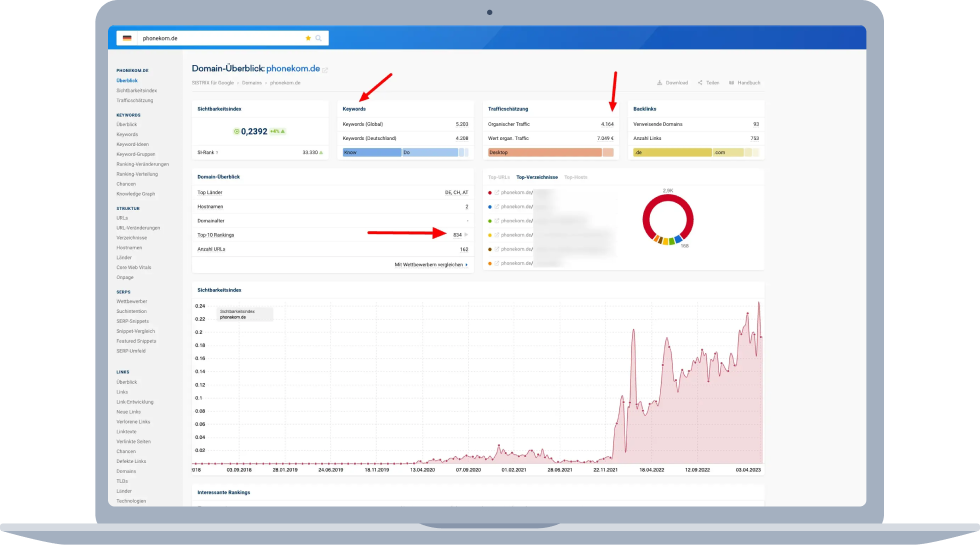Click external link icon of first directory row
Viewport: 980px width, 545px height.
tap(497, 192)
